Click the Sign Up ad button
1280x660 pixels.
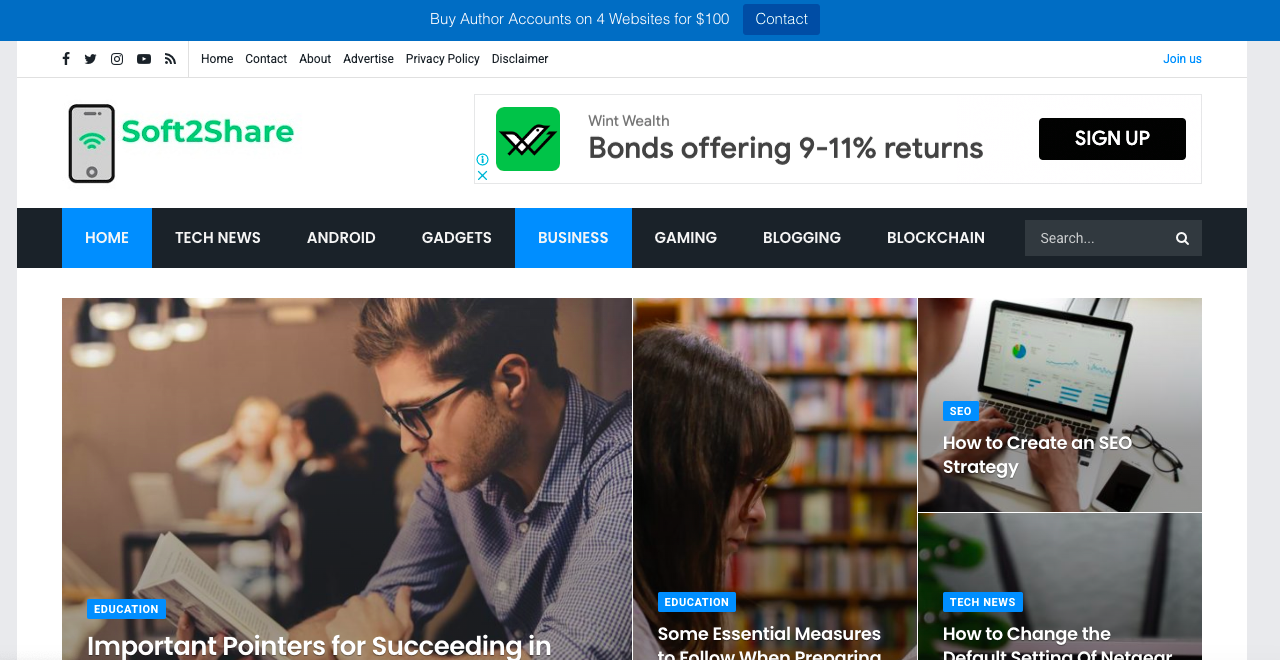click(x=1112, y=139)
